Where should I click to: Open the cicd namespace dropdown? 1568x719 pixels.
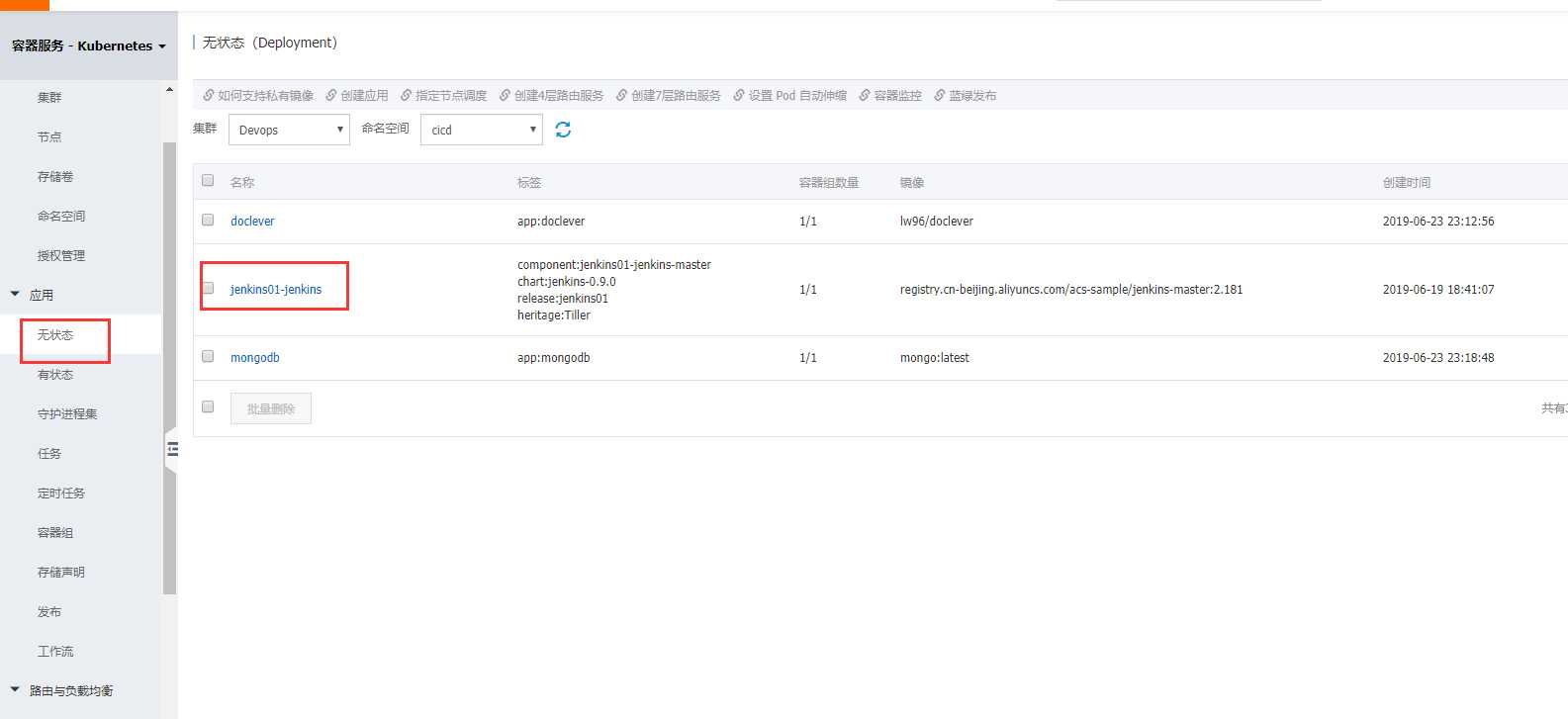[x=482, y=130]
